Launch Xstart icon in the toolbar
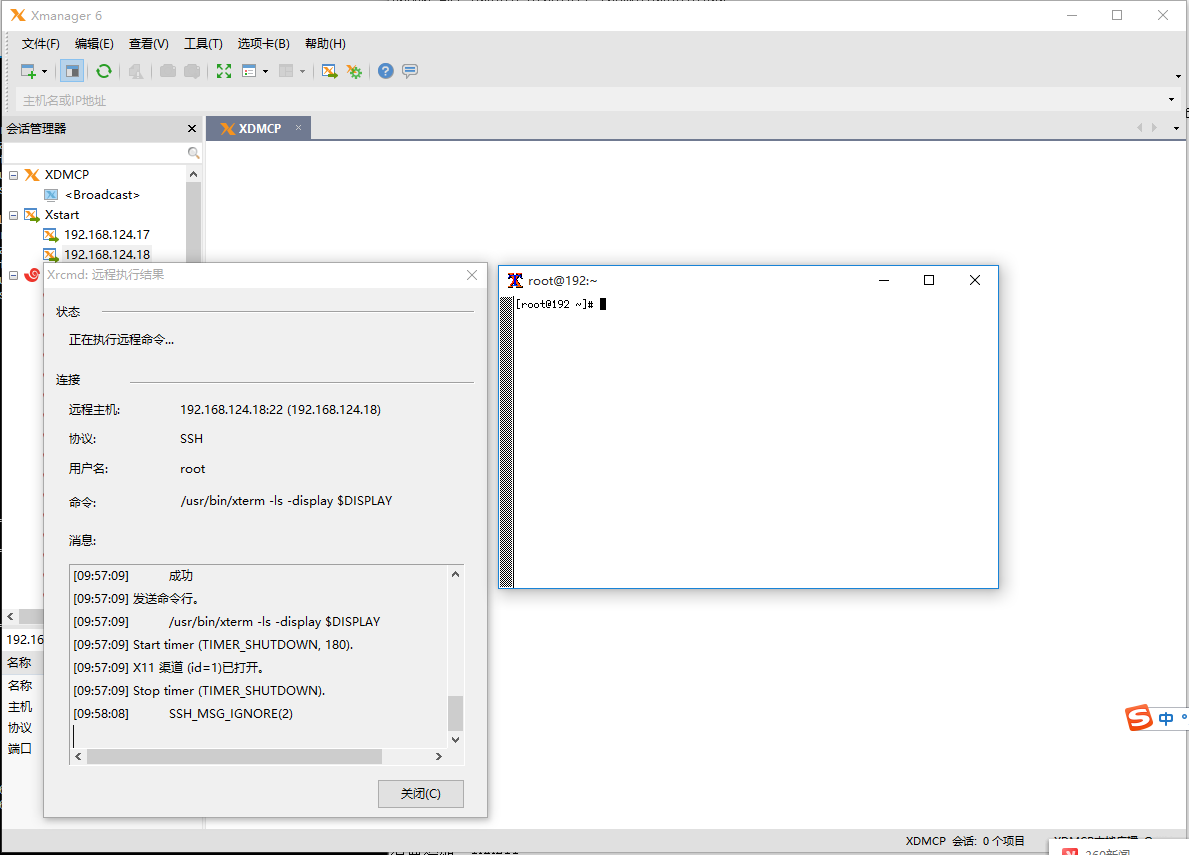This screenshot has width=1189, height=855. (x=329, y=71)
